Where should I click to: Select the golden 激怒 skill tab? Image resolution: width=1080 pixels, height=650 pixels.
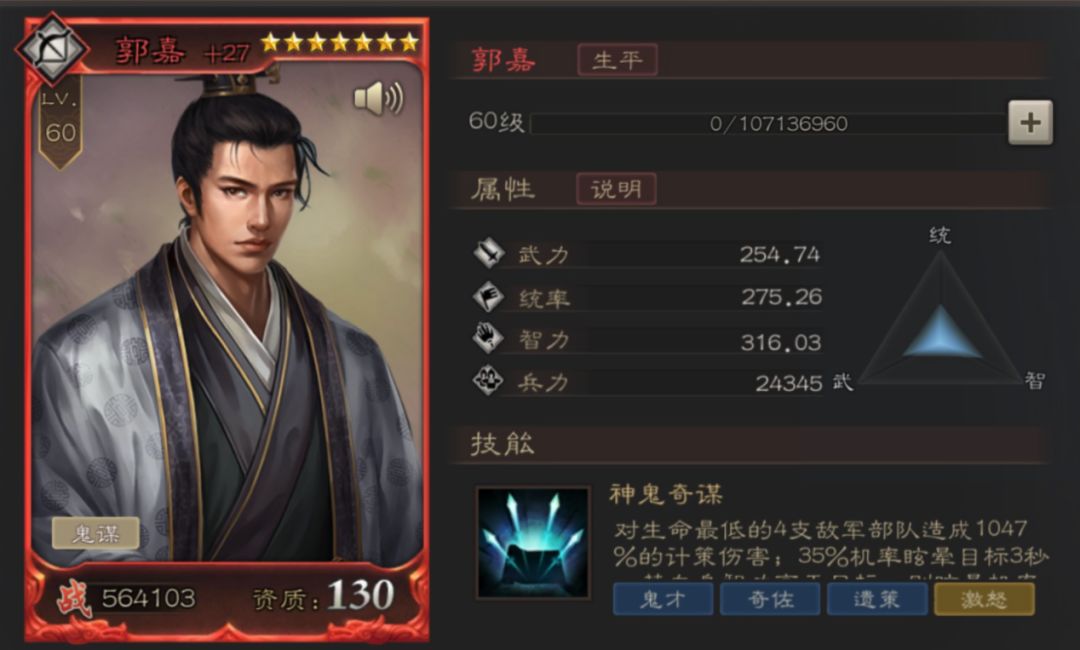pyautogui.click(x=984, y=599)
